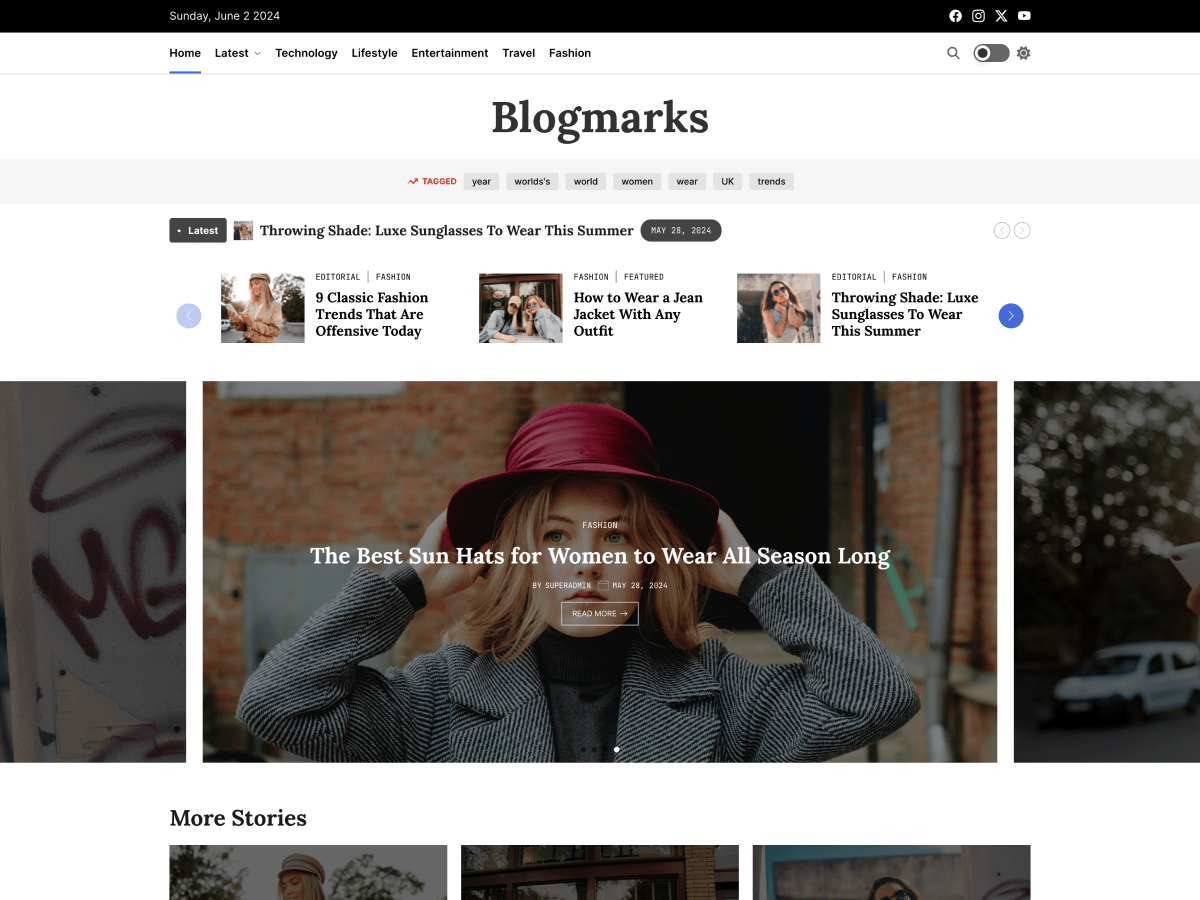The image size is (1200, 900).
Task: Click the 'trends' tag chip
Action: click(771, 181)
